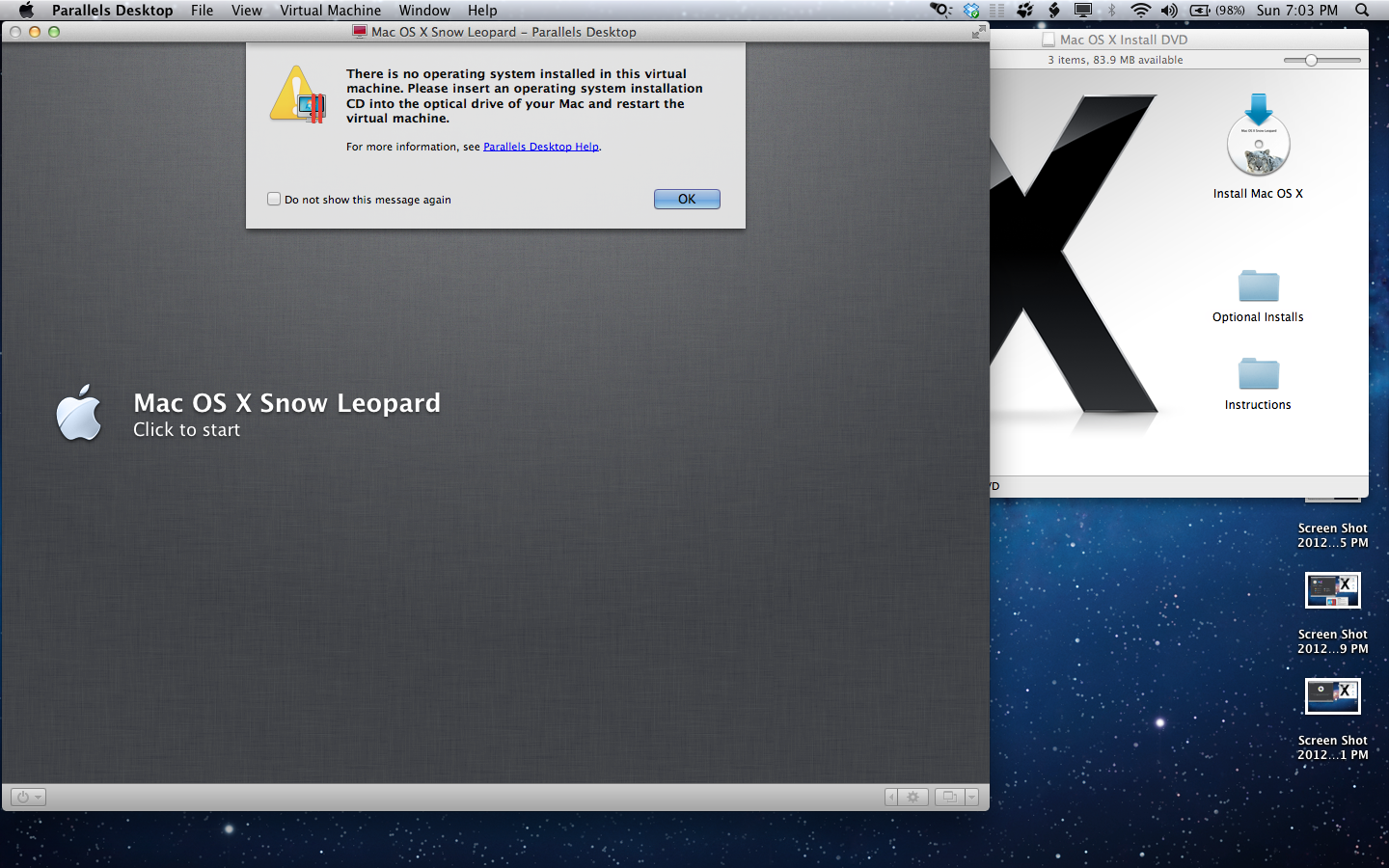
Task: Click OK in the no operating system dialog
Action: click(x=687, y=199)
